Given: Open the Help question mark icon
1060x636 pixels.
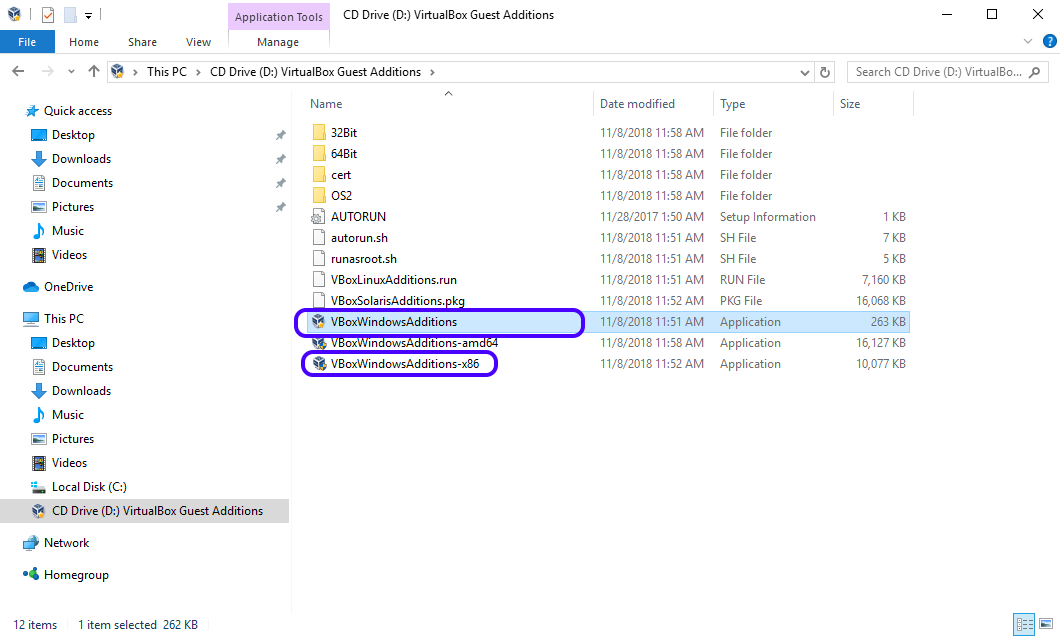Looking at the screenshot, I should click(x=1049, y=41).
